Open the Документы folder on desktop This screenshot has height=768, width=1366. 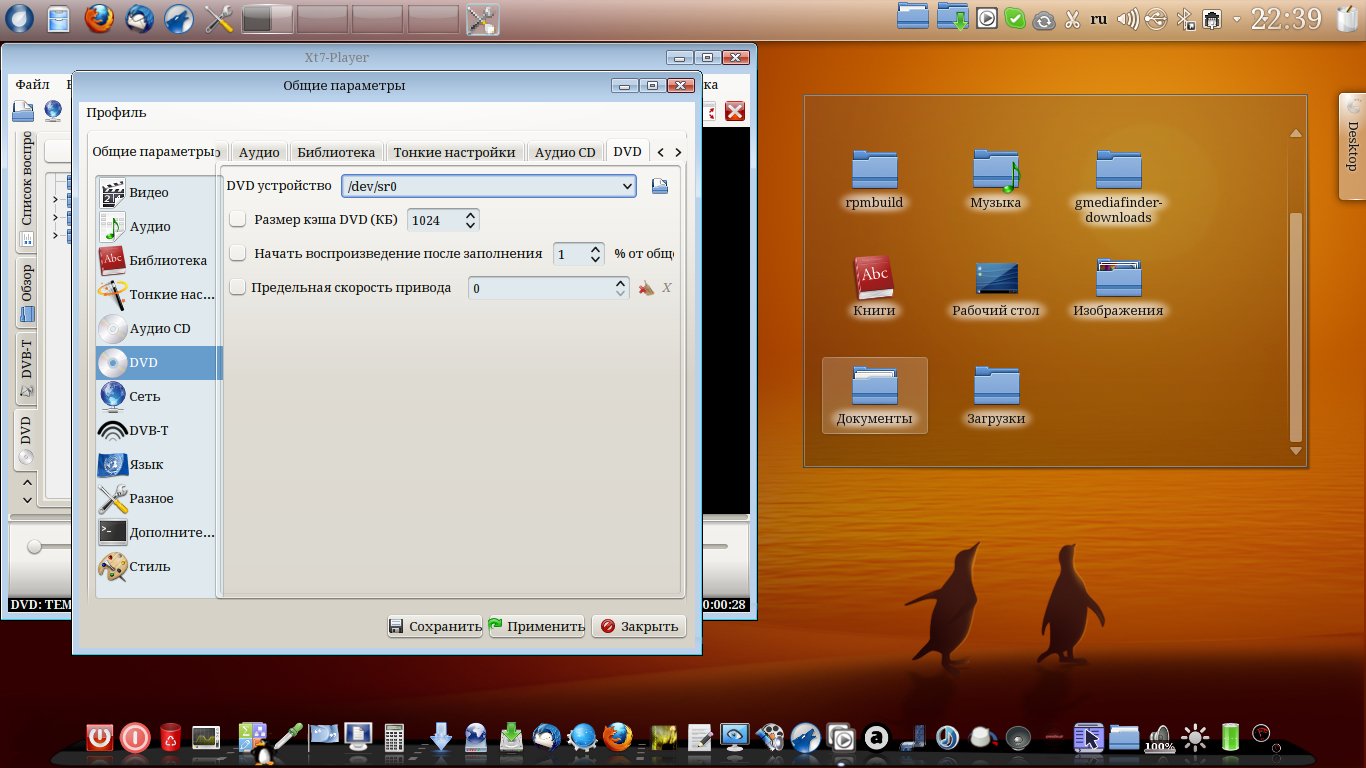874,397
